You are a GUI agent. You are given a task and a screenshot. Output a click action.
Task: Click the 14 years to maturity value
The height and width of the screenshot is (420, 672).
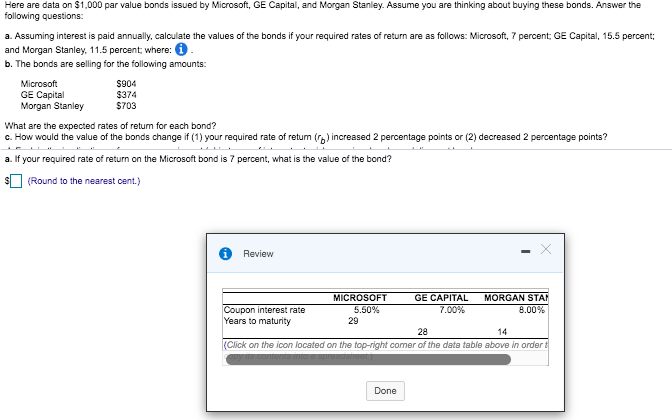(502, 332)
